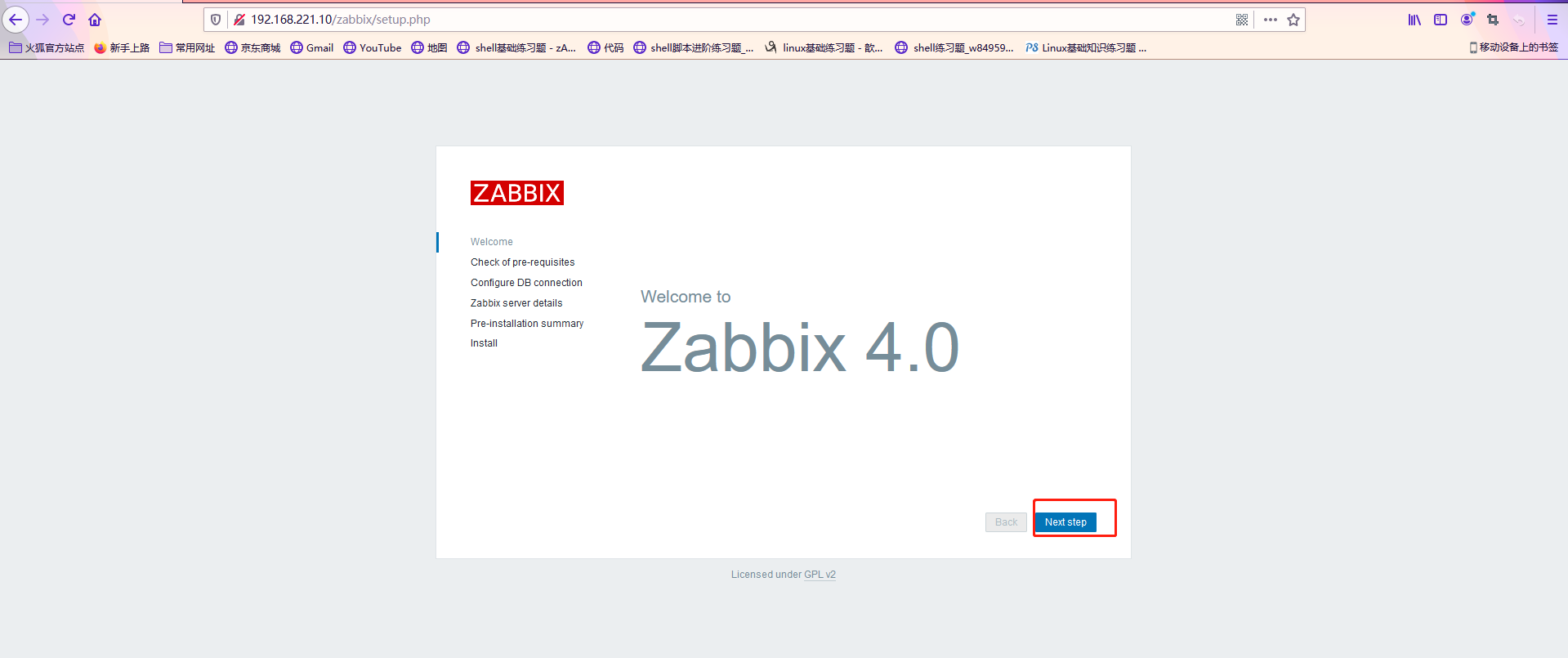Open the 代码 bookmark
The image size is (1568, 658).
pyautogui.click(x=605, y=47)
